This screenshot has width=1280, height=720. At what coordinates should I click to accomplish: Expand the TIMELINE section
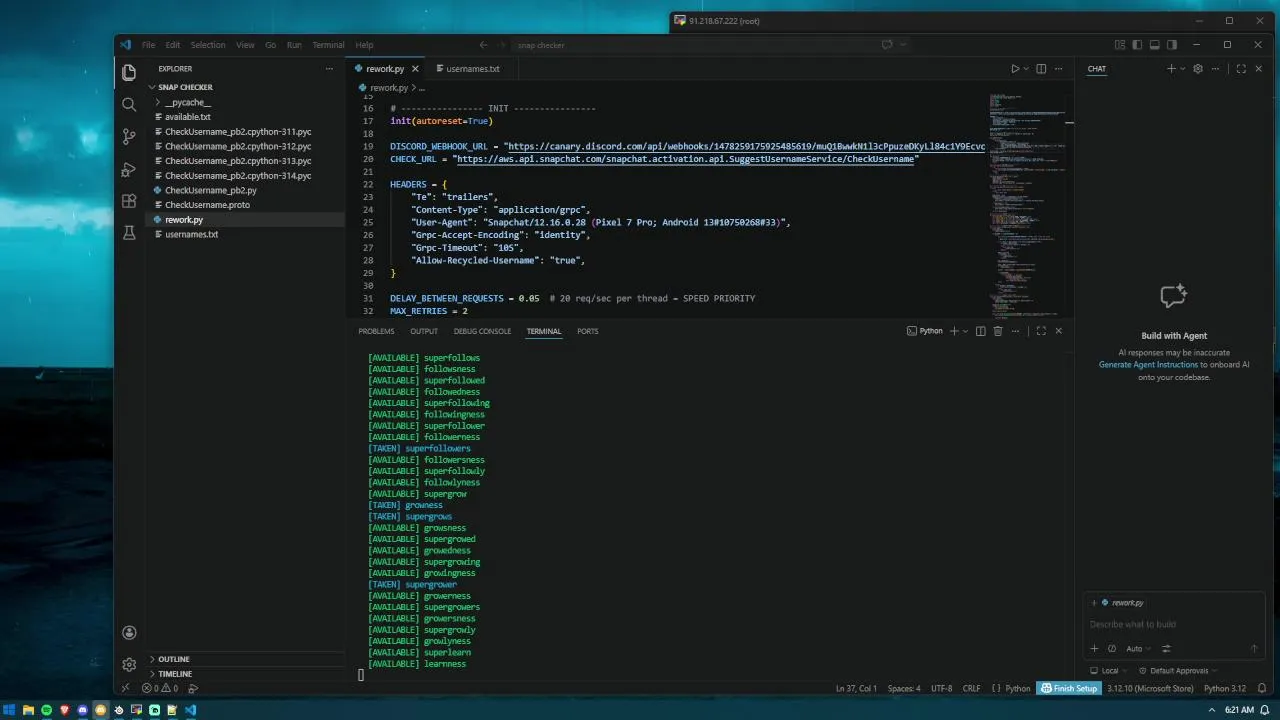(175, 674)
